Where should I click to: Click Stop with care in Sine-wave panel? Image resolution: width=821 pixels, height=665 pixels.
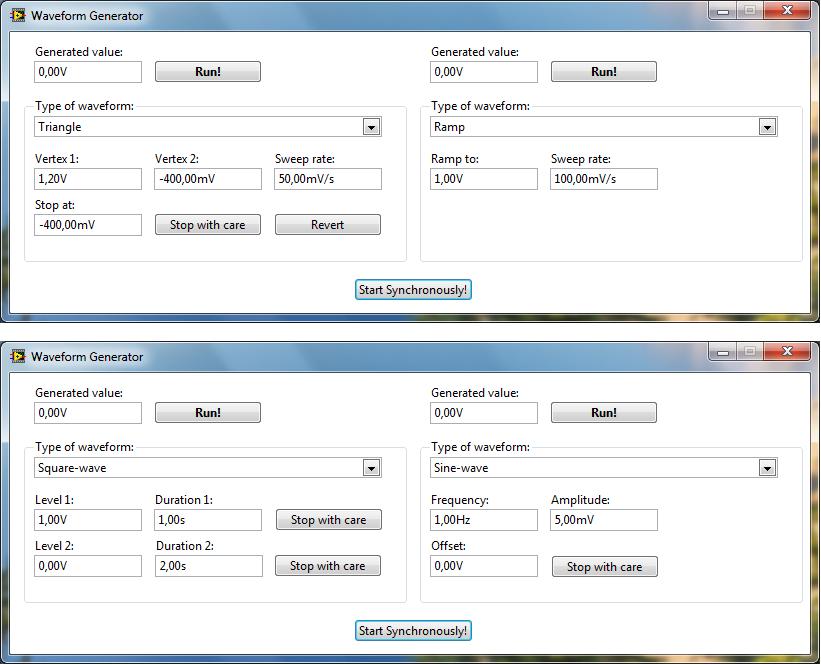coord(605,567)
